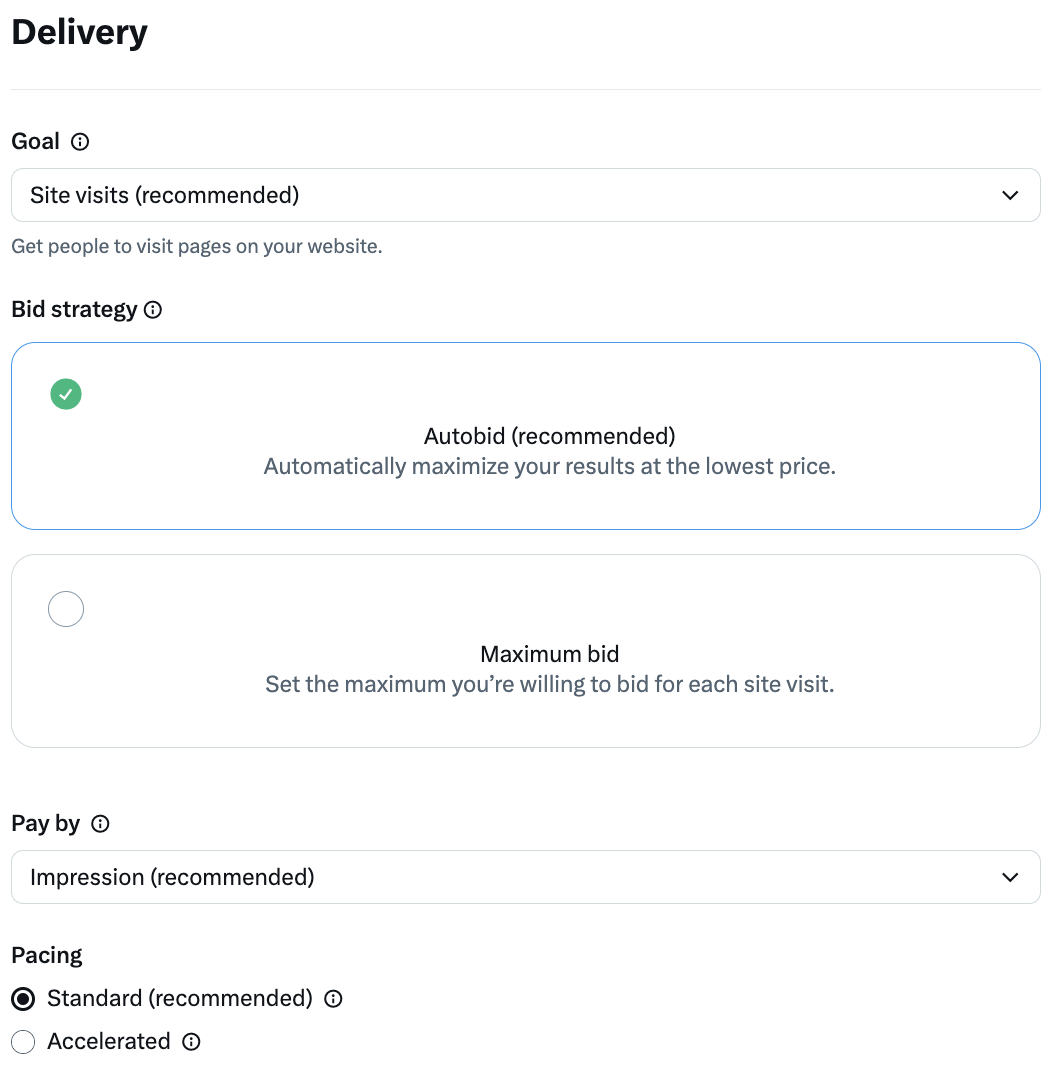This screenshot has width=1062, height=1074.
Task: Choose the Accelerated pacing radio button
Action: point(23,1042)
